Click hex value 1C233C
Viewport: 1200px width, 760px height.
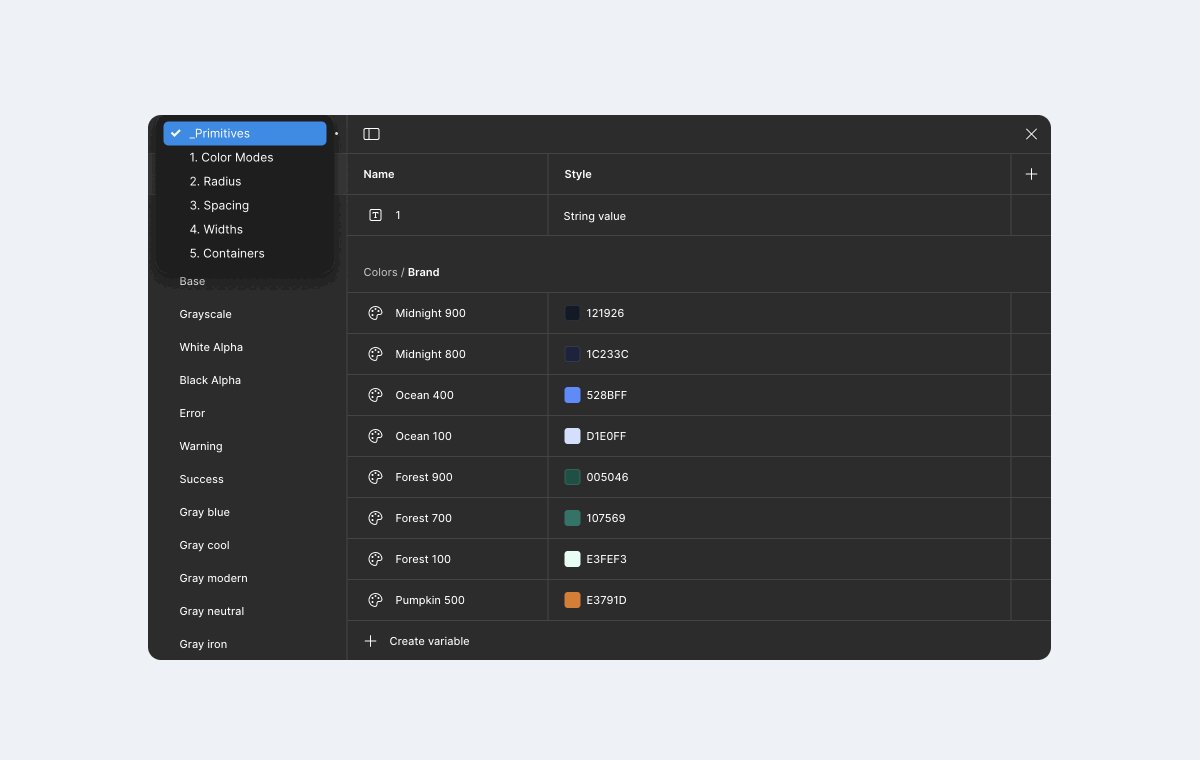point(607,354)
